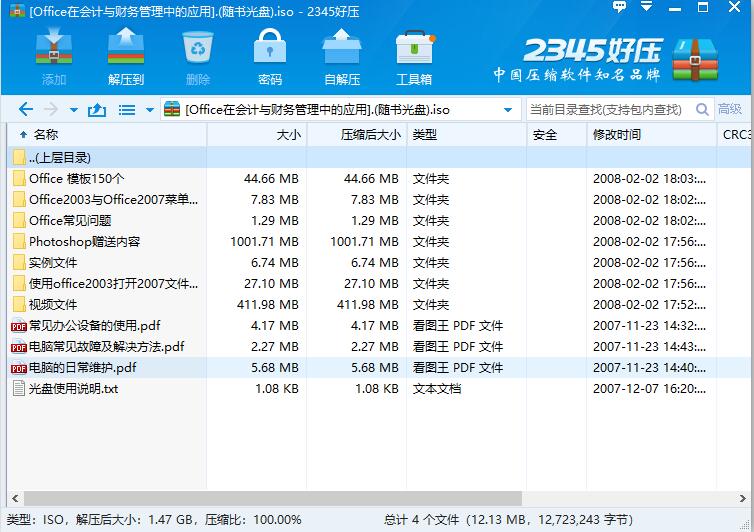Select folder 实例文件
The height and width of the screenshot is (532, 754).
pos(380,263)
